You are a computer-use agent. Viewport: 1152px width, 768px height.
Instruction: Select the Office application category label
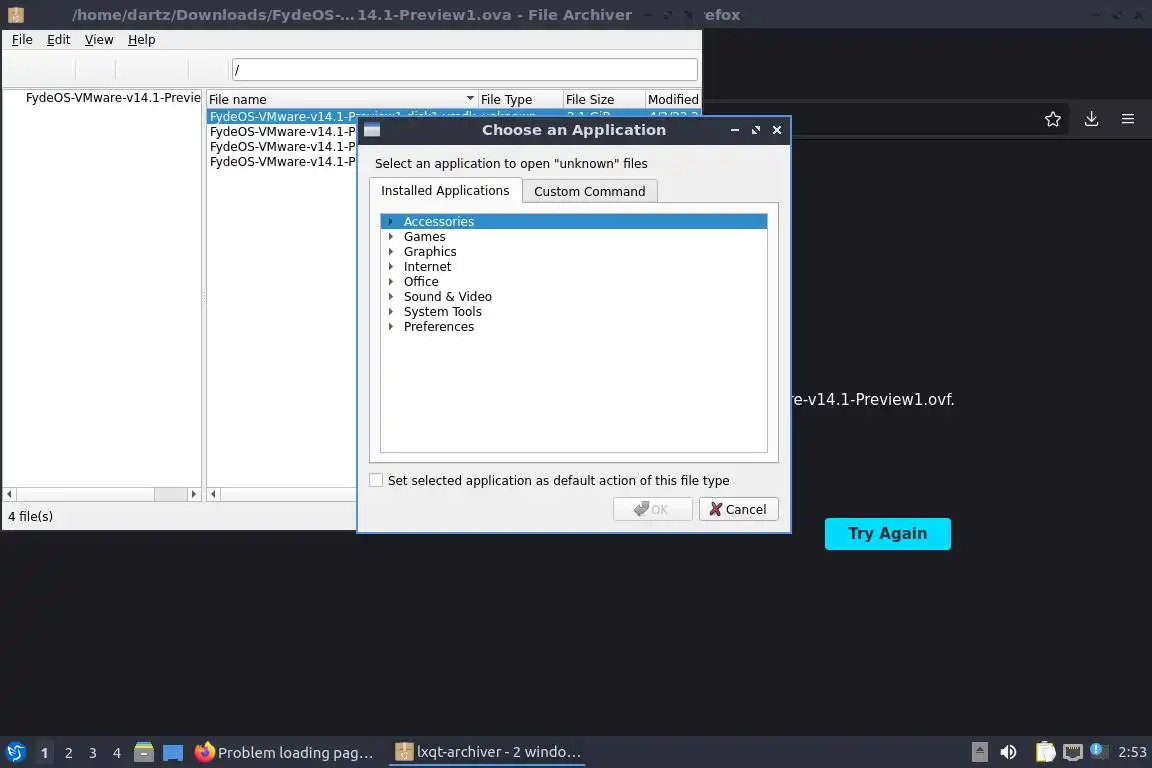point(421,281)
